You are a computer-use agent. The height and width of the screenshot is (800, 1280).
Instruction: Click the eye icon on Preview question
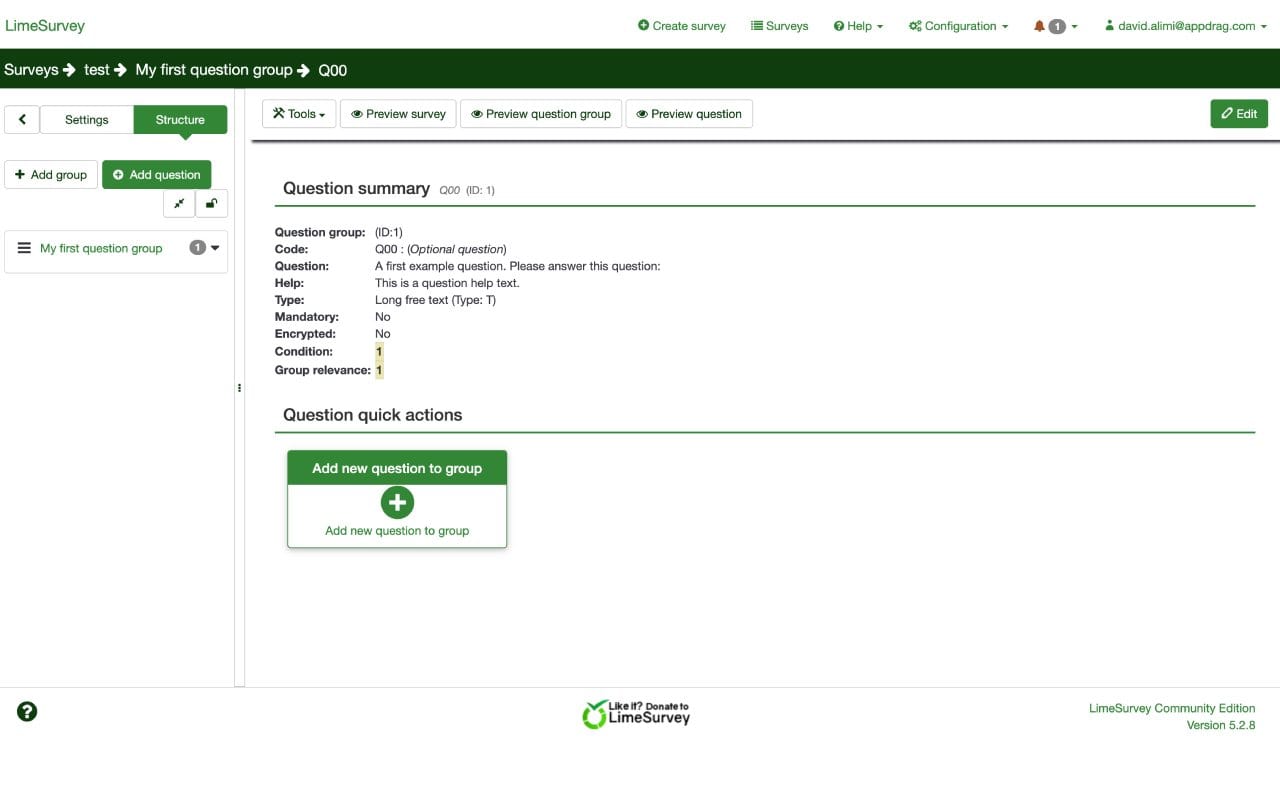(642, 113)
